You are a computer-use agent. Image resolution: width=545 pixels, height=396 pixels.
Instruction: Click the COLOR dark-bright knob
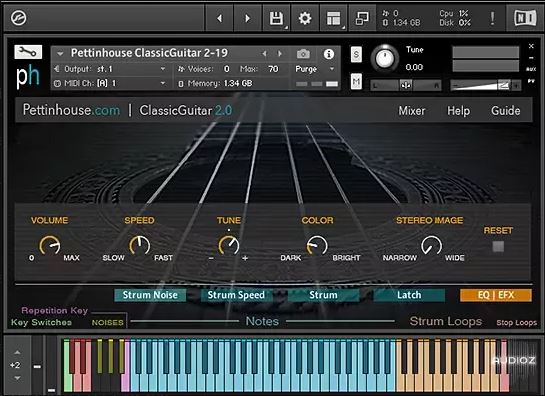click(317, 245)
